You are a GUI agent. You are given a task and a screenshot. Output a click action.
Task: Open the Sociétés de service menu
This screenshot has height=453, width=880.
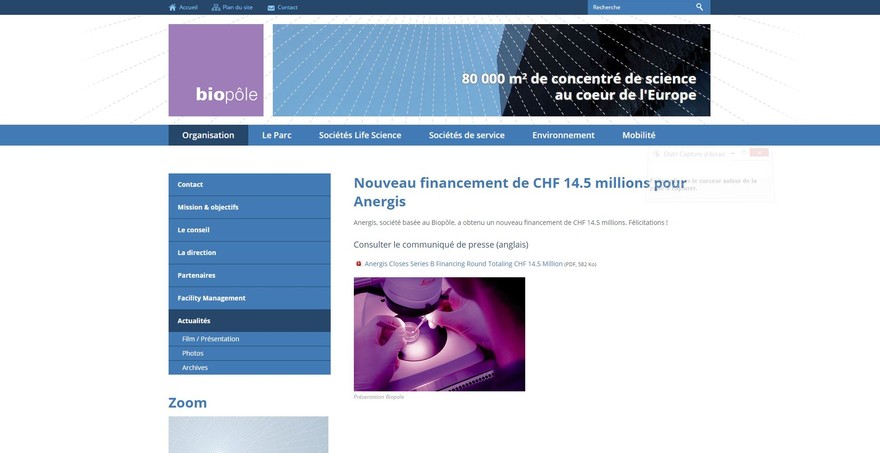(466, 135)
